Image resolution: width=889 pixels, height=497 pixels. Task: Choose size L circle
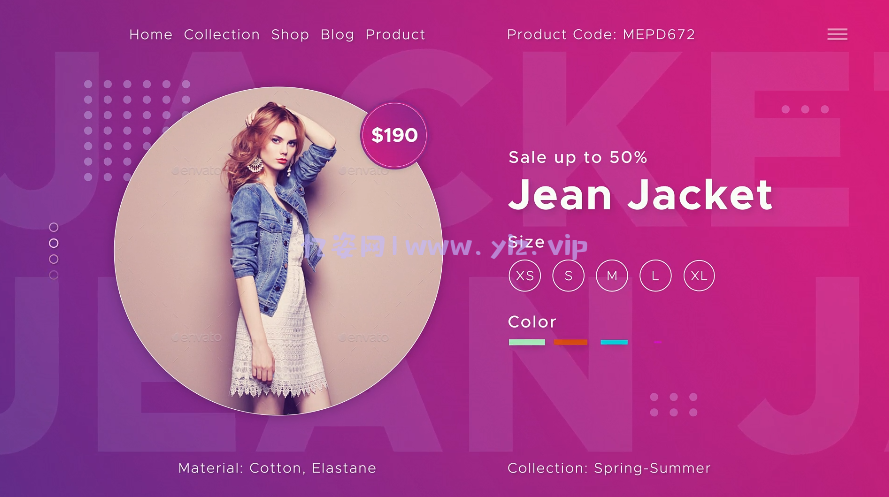click(x=655, y=275)
